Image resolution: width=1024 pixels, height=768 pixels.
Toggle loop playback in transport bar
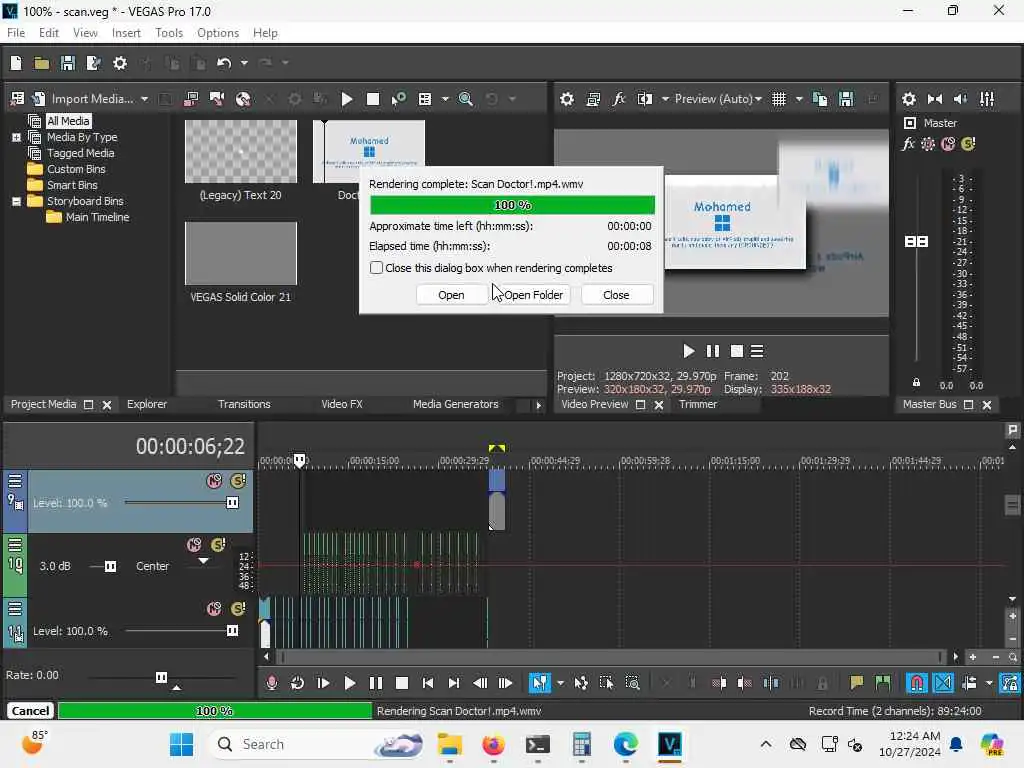coord(297,683)
